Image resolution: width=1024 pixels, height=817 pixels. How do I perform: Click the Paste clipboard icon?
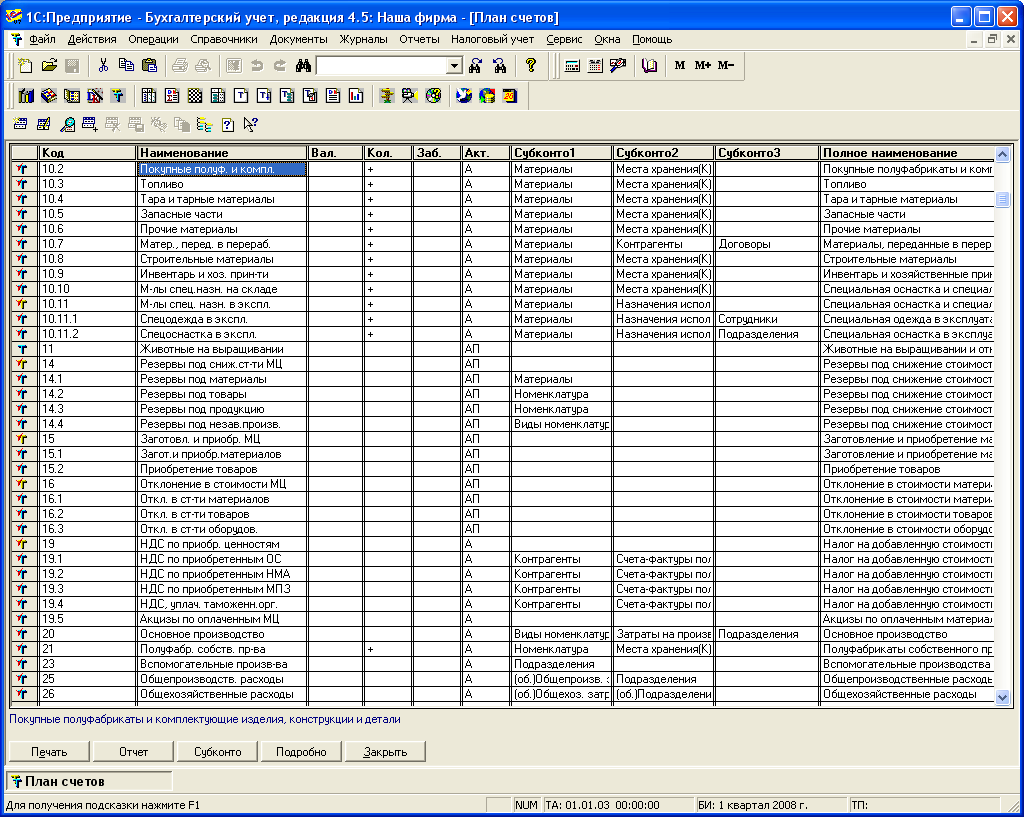[x=150, y=65]
